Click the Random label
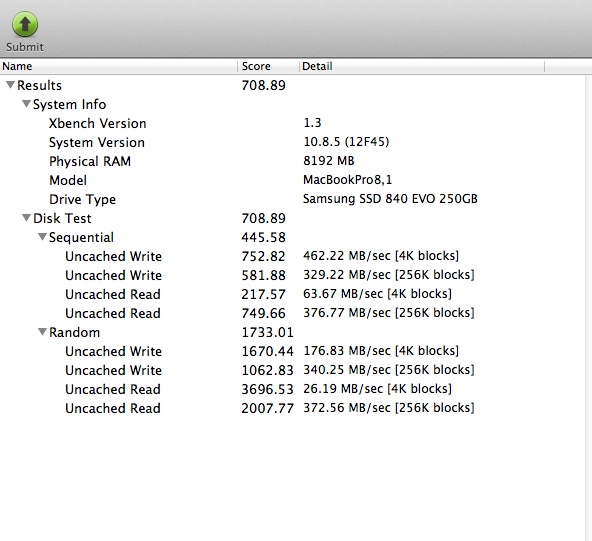Image resolution: width=592 pixels, height=541 pixels. 74,332
